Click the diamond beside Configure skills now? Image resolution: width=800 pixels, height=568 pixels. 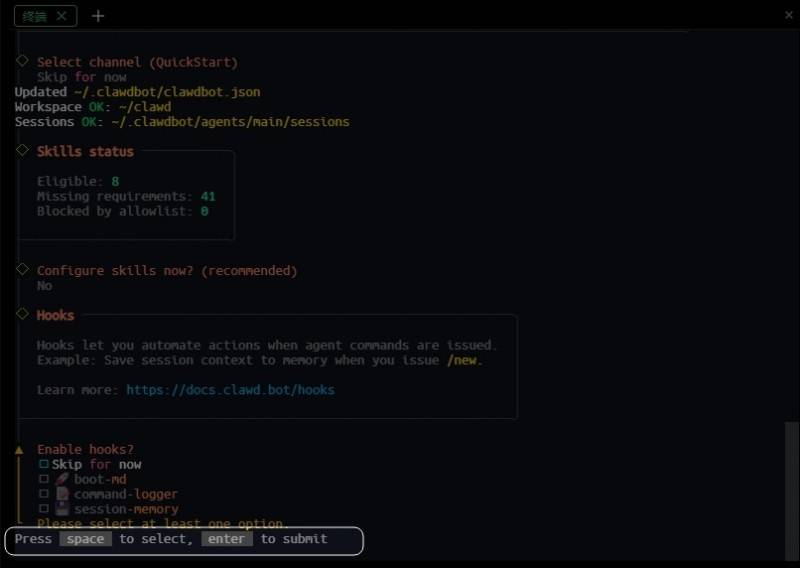[x=22, y=269]
